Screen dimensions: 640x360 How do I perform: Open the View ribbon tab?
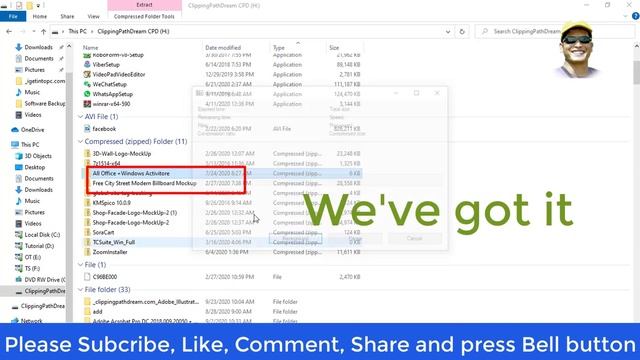coord(93,16)
